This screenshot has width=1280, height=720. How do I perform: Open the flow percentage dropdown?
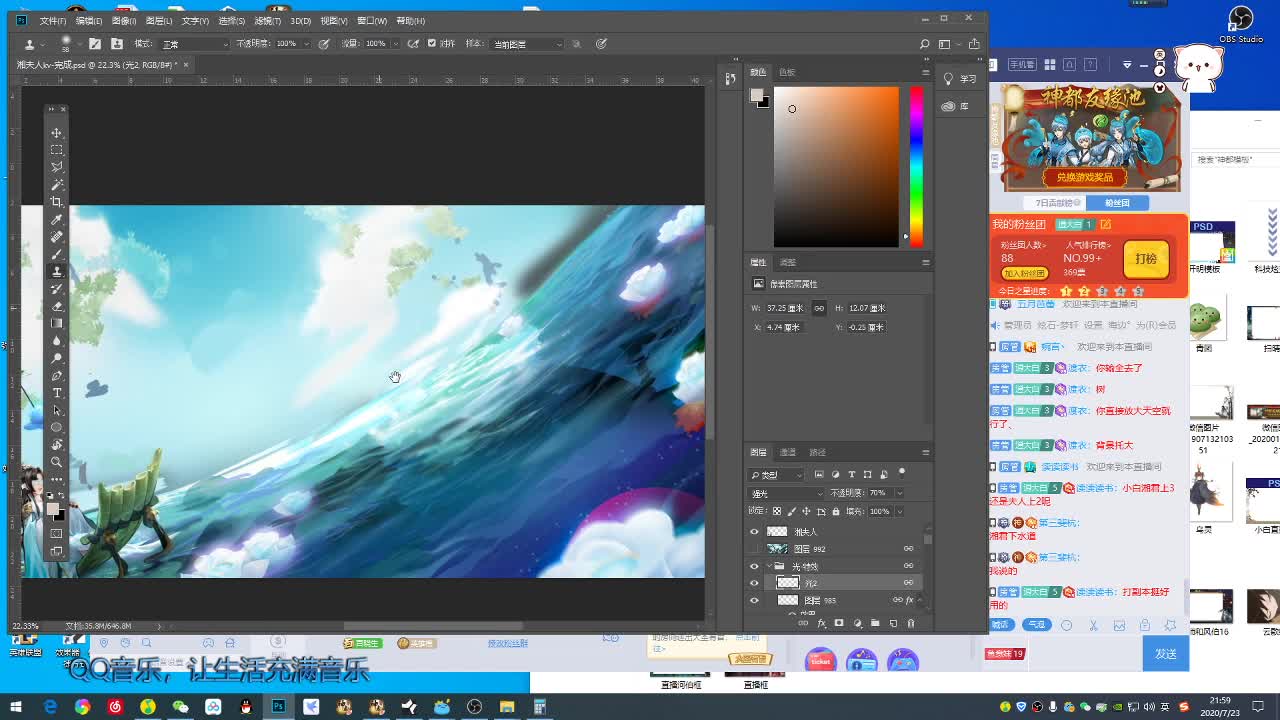tap(397, 44)
